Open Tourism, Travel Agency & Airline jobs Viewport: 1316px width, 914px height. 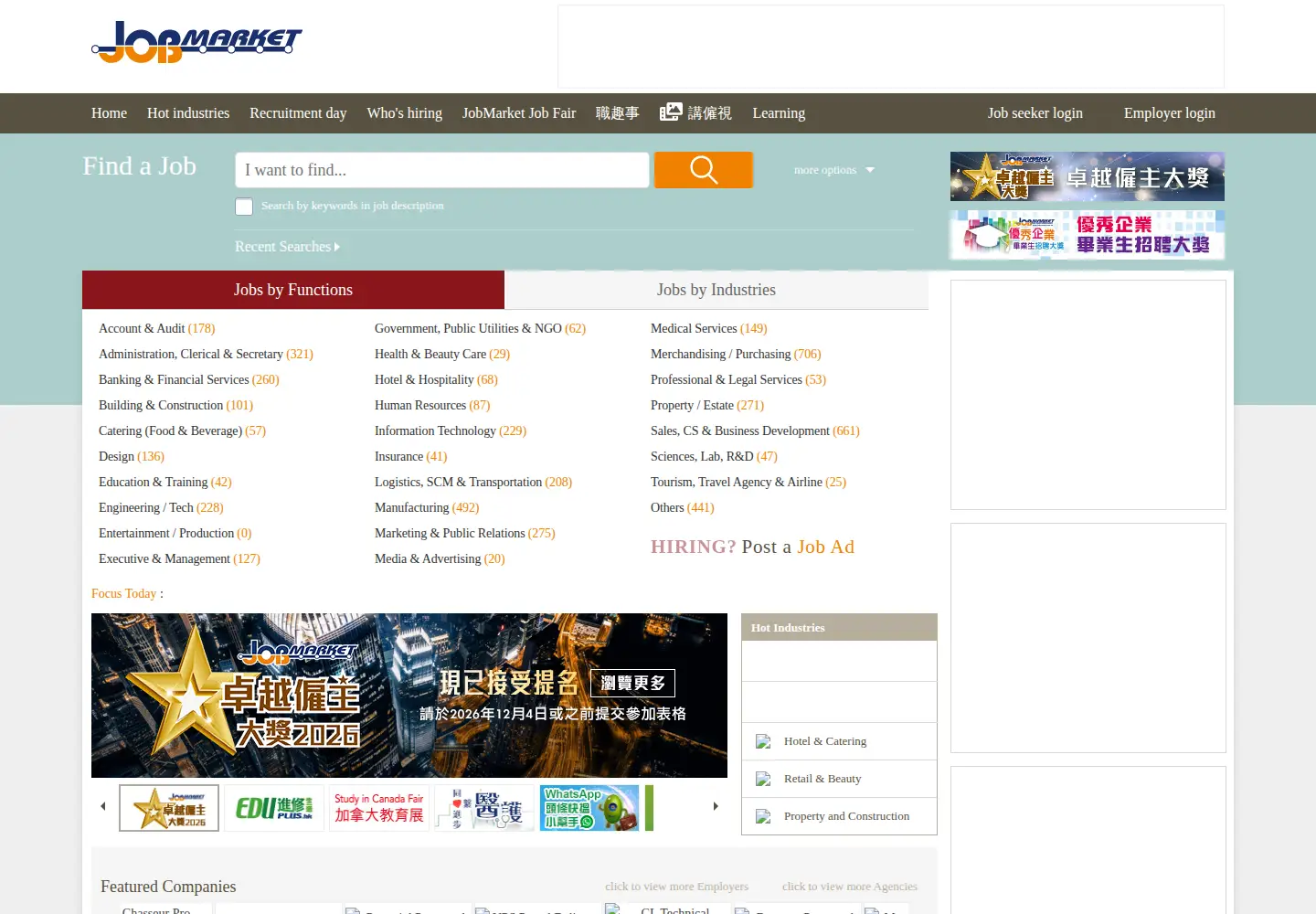(748, 482)
